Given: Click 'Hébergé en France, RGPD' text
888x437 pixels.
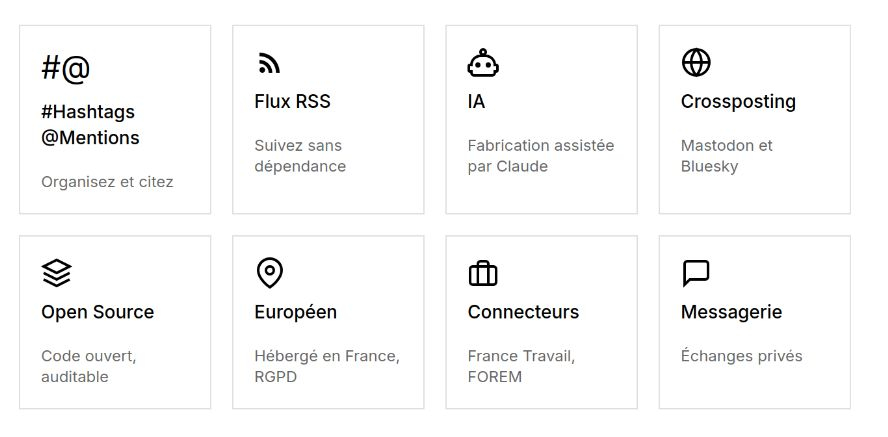Looking at the screenshot, I should coord(326,366).
